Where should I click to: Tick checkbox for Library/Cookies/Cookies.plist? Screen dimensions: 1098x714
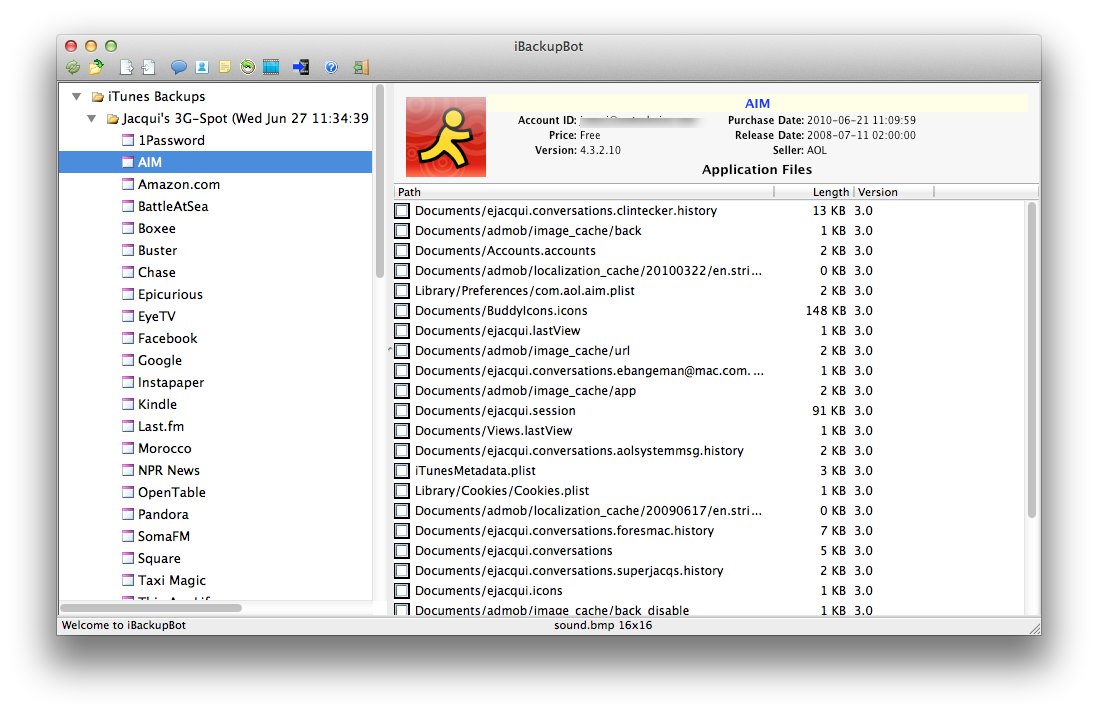[402, 491]
